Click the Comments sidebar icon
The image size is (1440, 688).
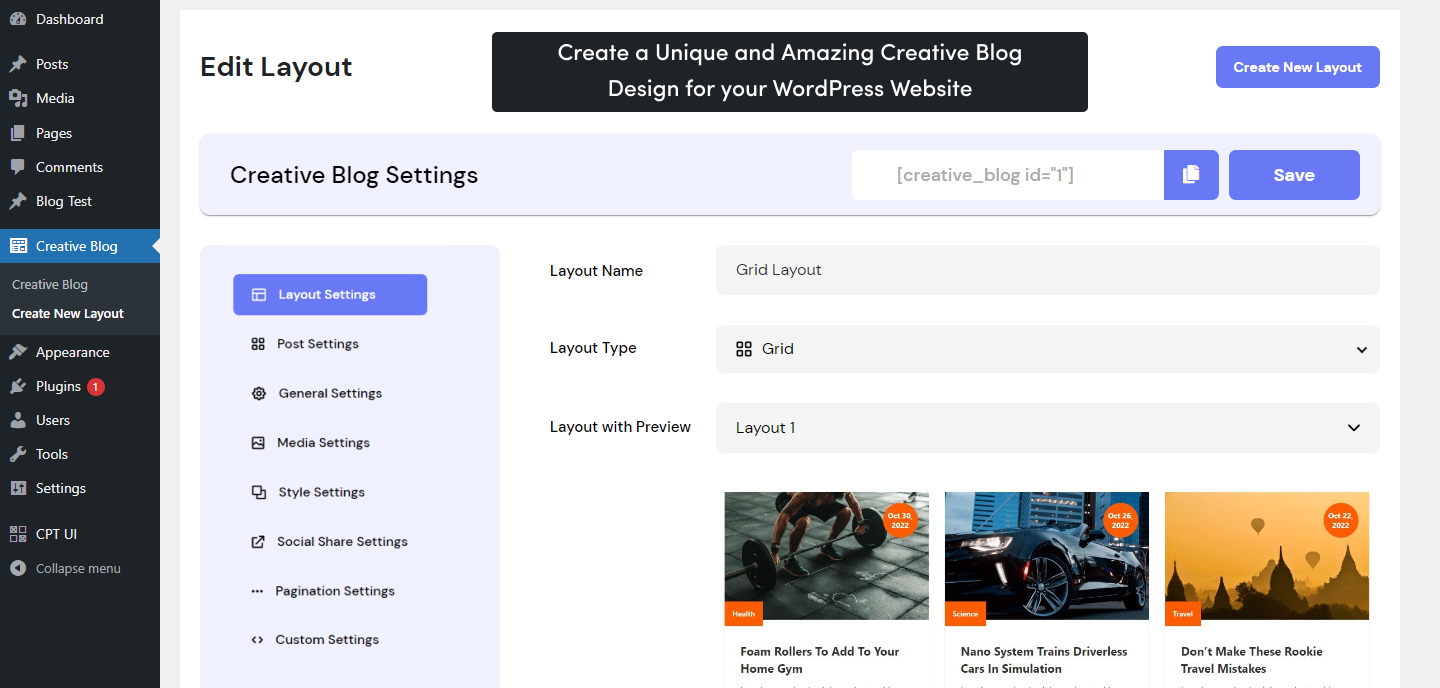coord(17,167)
